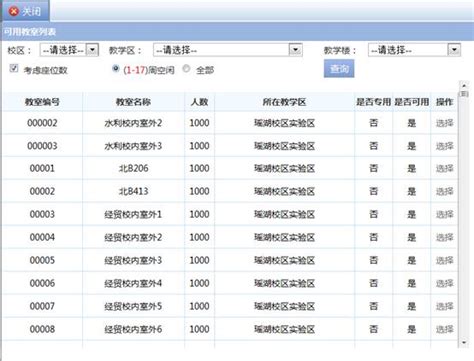Click room number cell 000002
Viewport: 474px width, 361px height.
[42, 123]
